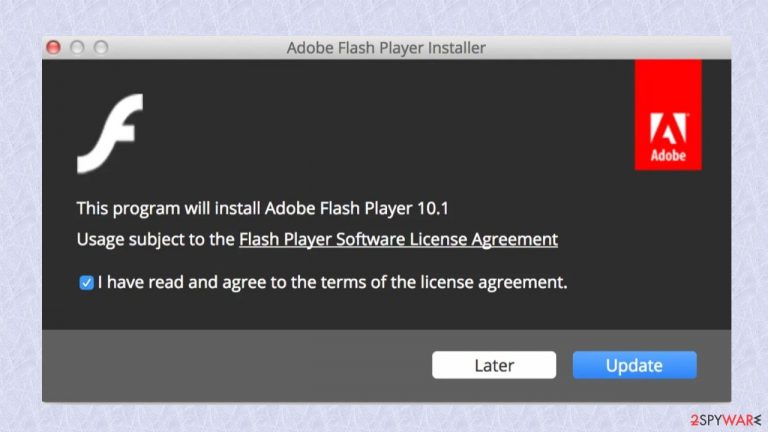This screenshot has width=768, height=432.
Task: Click the white 'A' symbol in Adobe badge
Action: [x=668, y=128]
